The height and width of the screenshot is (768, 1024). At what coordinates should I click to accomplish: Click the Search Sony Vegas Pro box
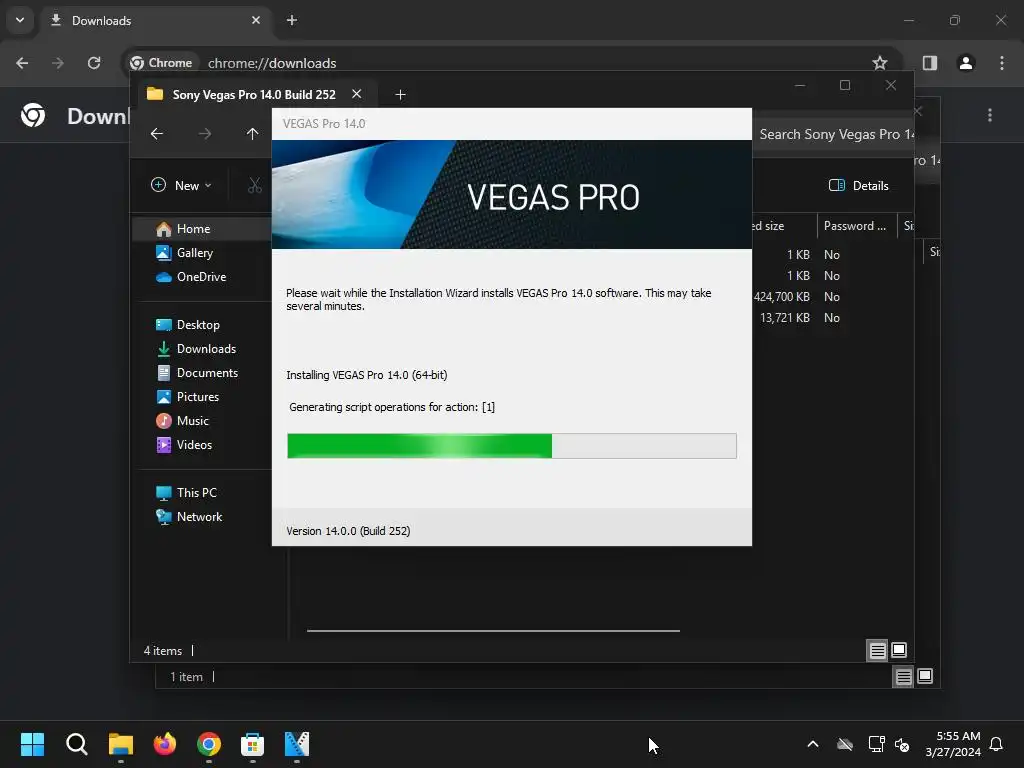(x=833, y=135)
